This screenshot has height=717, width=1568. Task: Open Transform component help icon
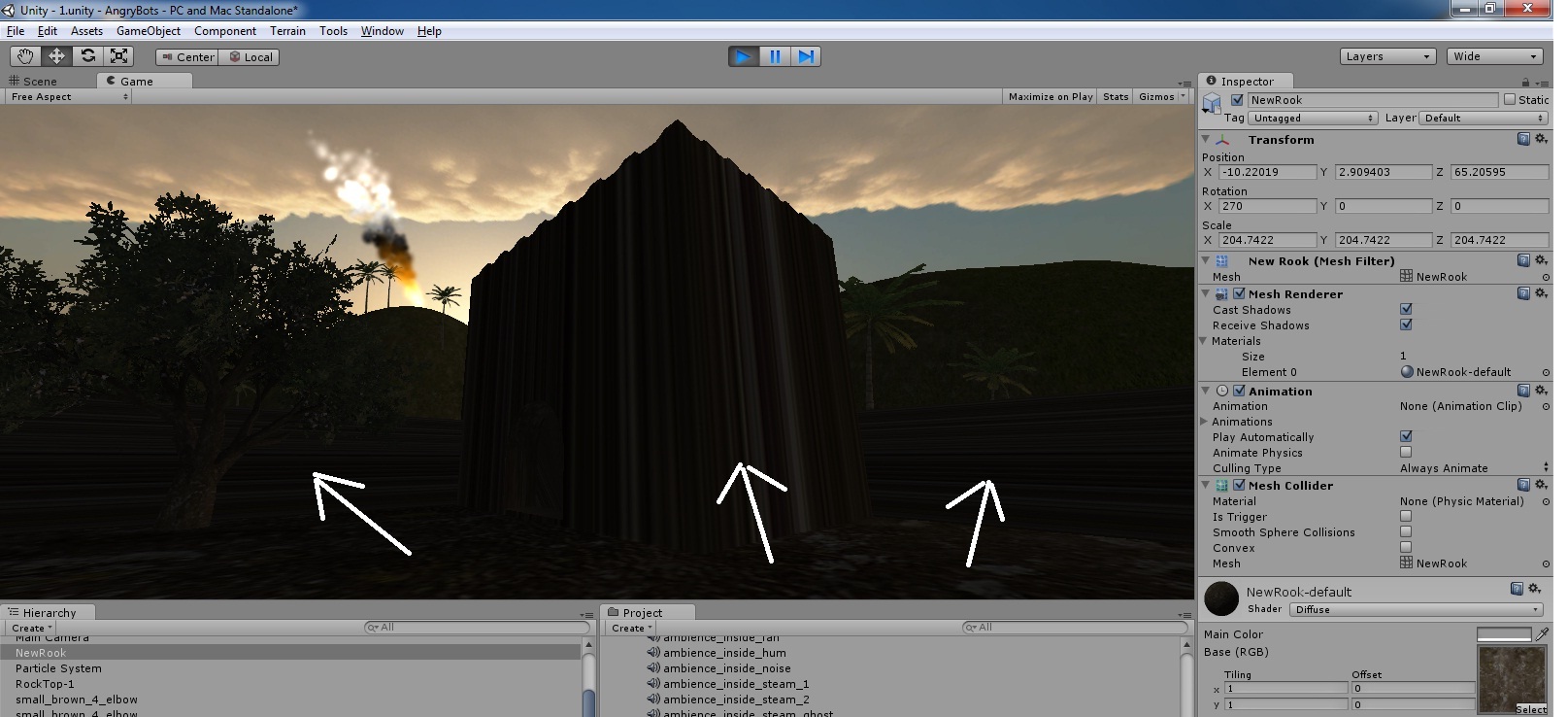pyautogui.click(x=1523, y=139)
